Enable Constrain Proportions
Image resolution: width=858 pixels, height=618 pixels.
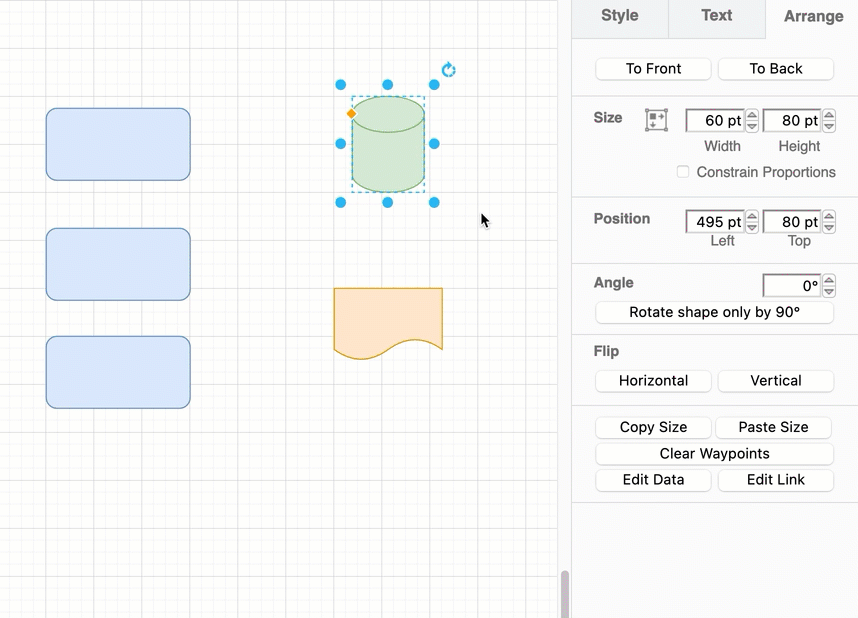click(x=682, y=171)
